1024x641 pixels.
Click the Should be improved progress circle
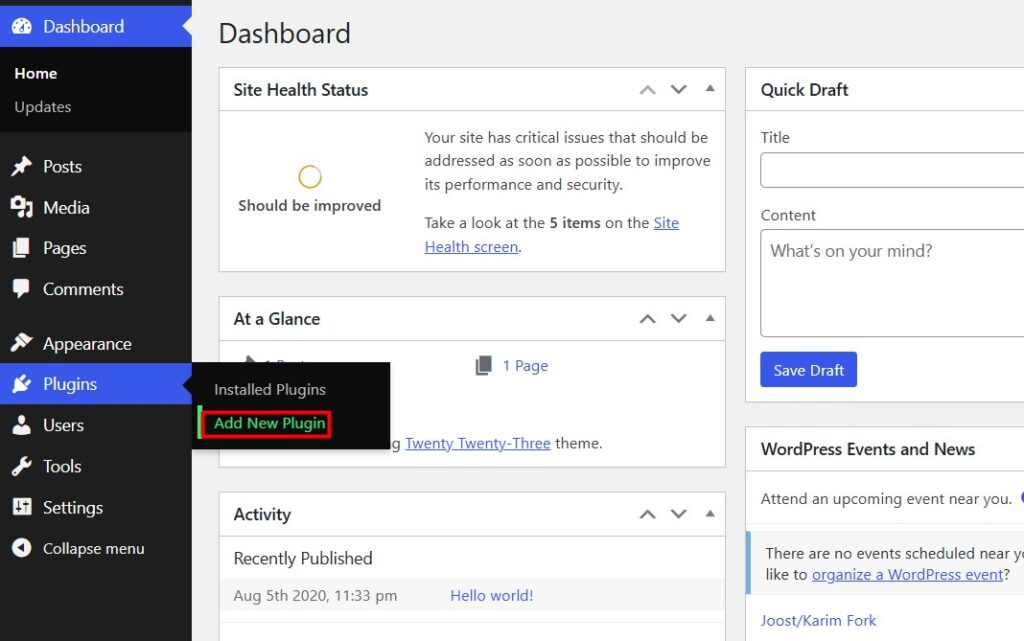coord(309,175)
